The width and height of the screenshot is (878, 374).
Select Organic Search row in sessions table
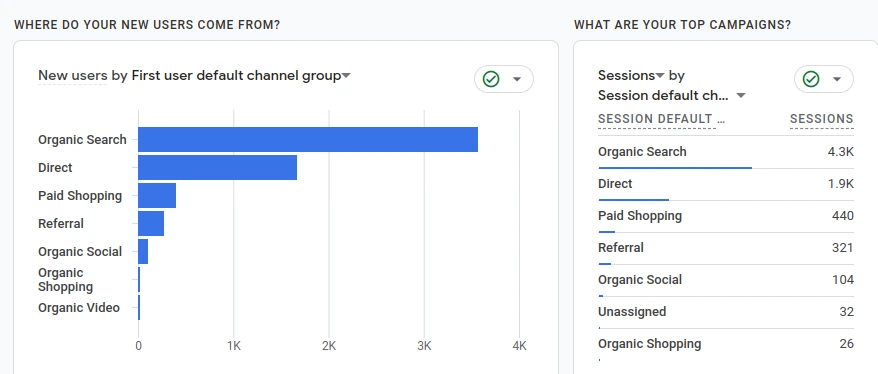point(726,152)
